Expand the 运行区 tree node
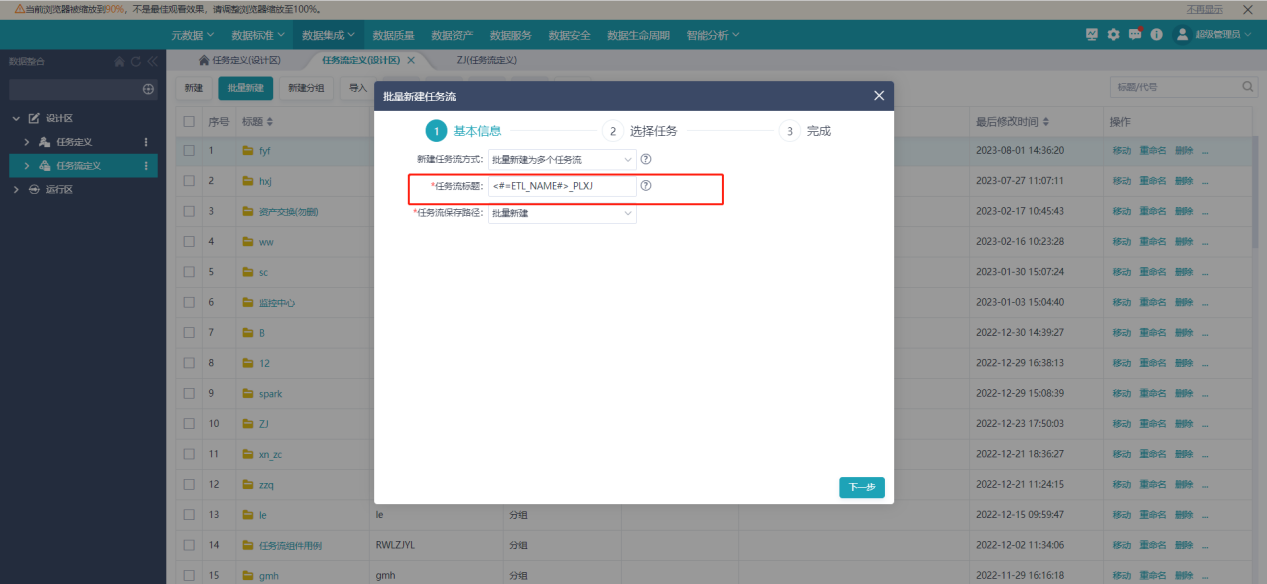Screen dimensions: 1267x584 pyautogui.click(x=17, y=189)
